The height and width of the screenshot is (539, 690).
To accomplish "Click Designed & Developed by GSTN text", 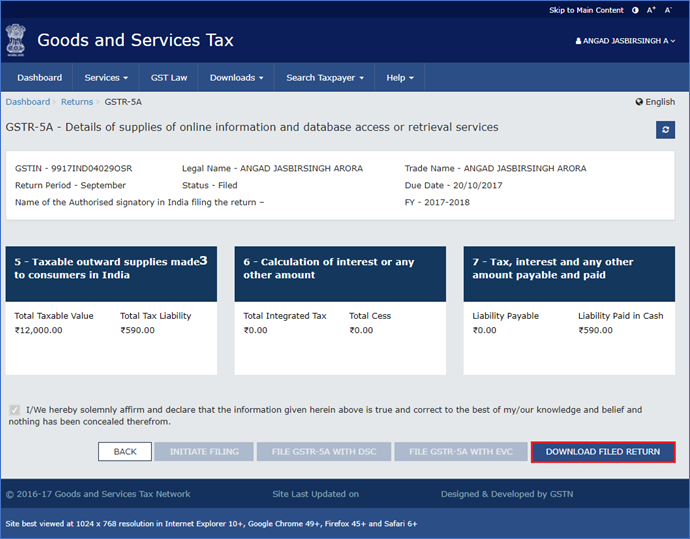I will 507,494.
